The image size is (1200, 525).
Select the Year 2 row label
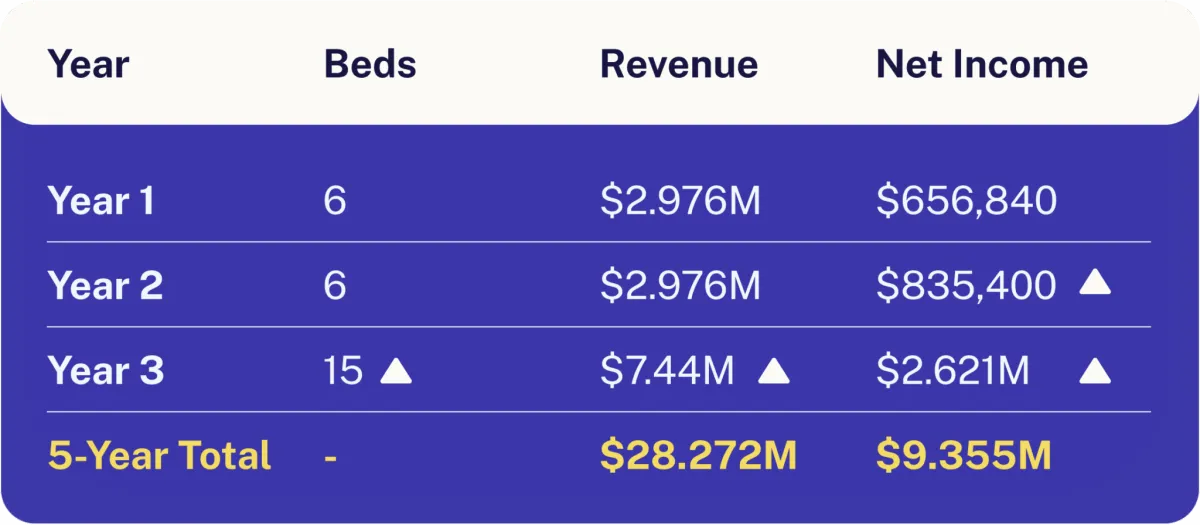coord(105,286)
